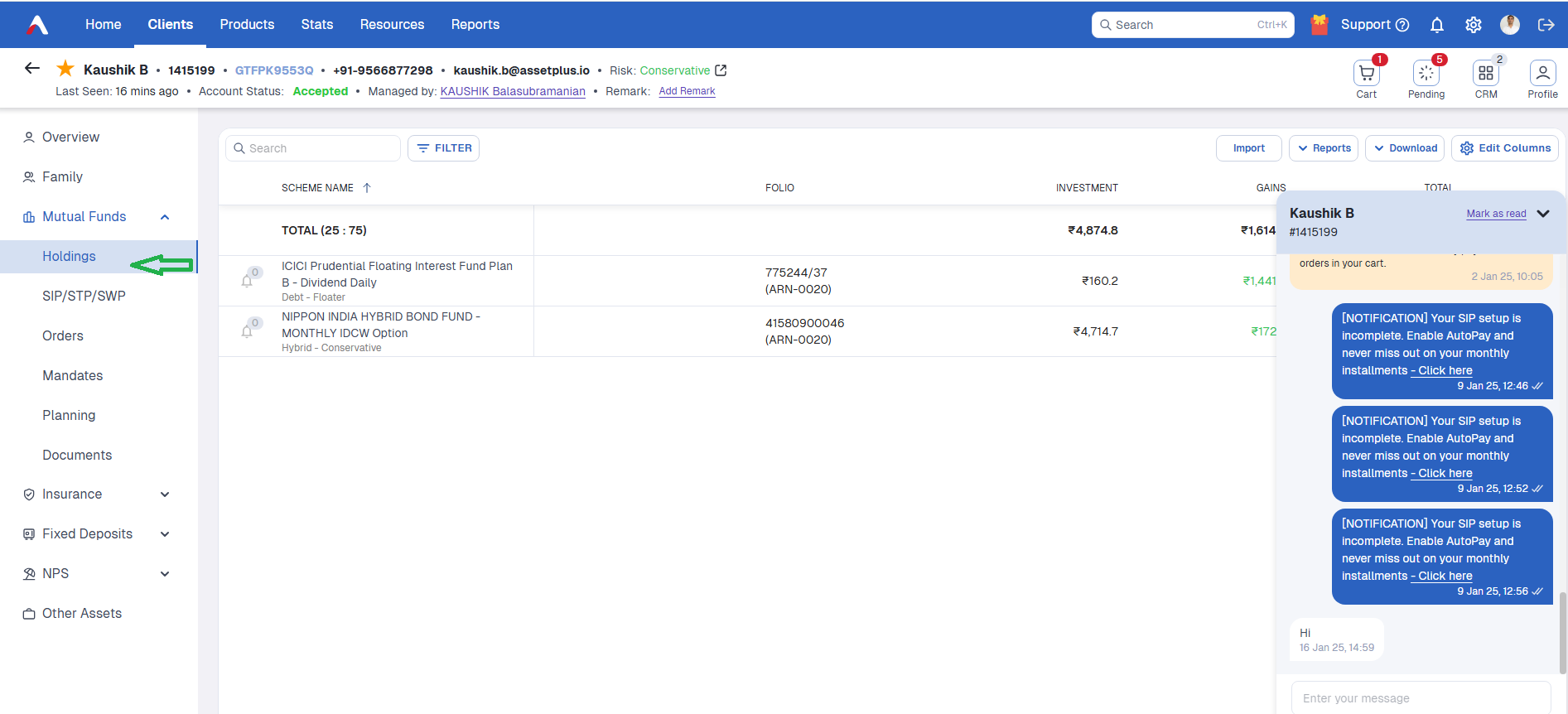
Task: Click NIPPON INDIA HYBRID BOND FUND name
Action: pyautogui.click(x=381, y=325)
